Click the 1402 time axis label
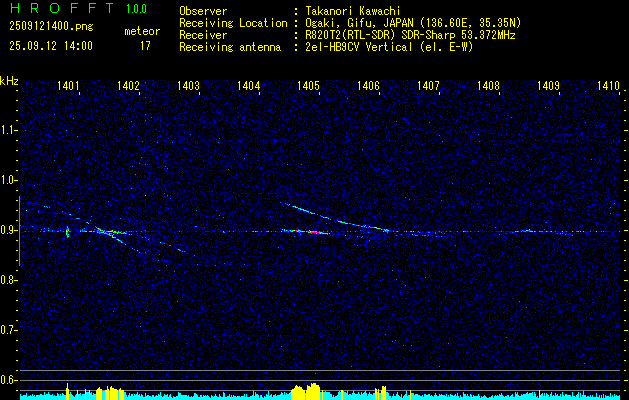 click(128, 85)
